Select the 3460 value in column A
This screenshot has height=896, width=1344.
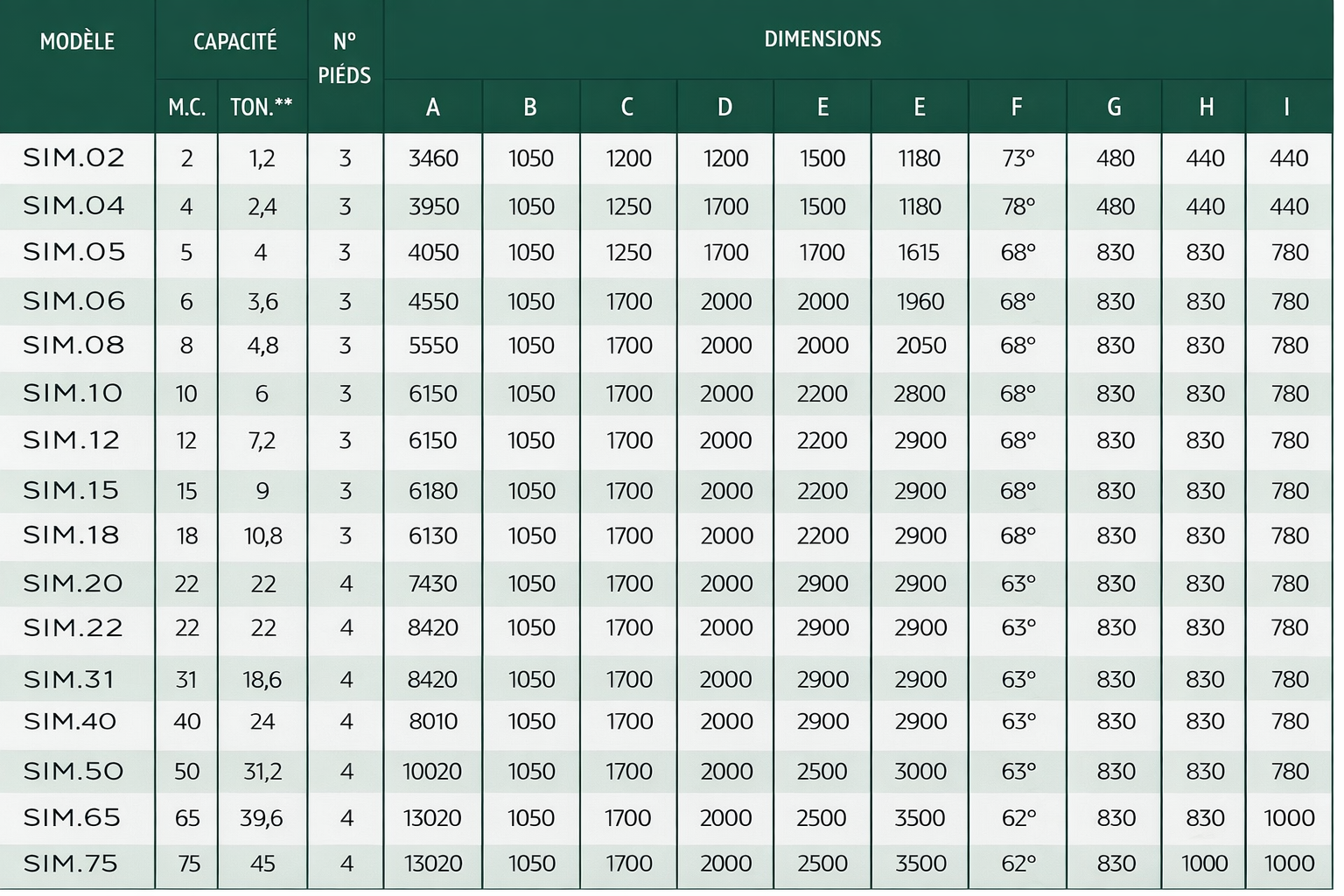[433, 158]
